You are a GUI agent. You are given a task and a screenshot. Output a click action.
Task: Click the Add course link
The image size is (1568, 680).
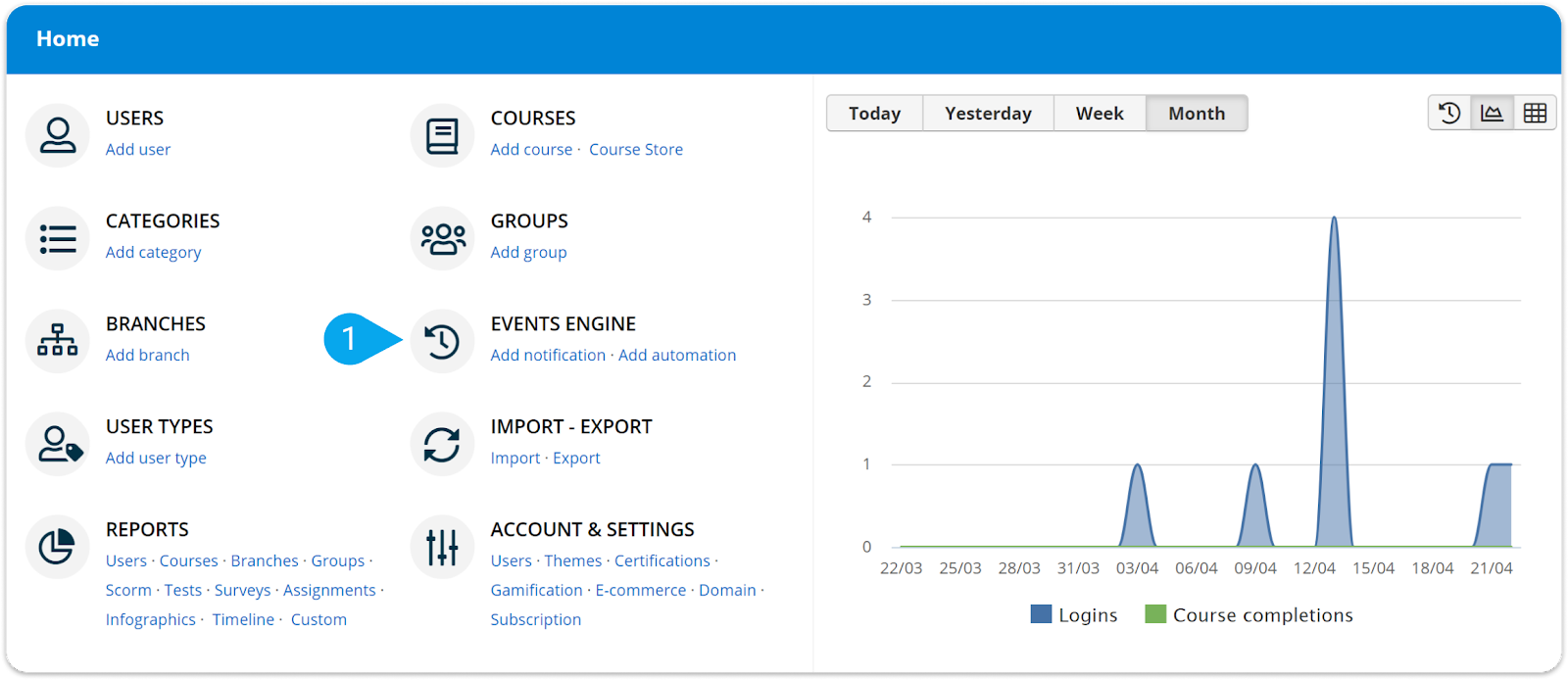point(531,149)
